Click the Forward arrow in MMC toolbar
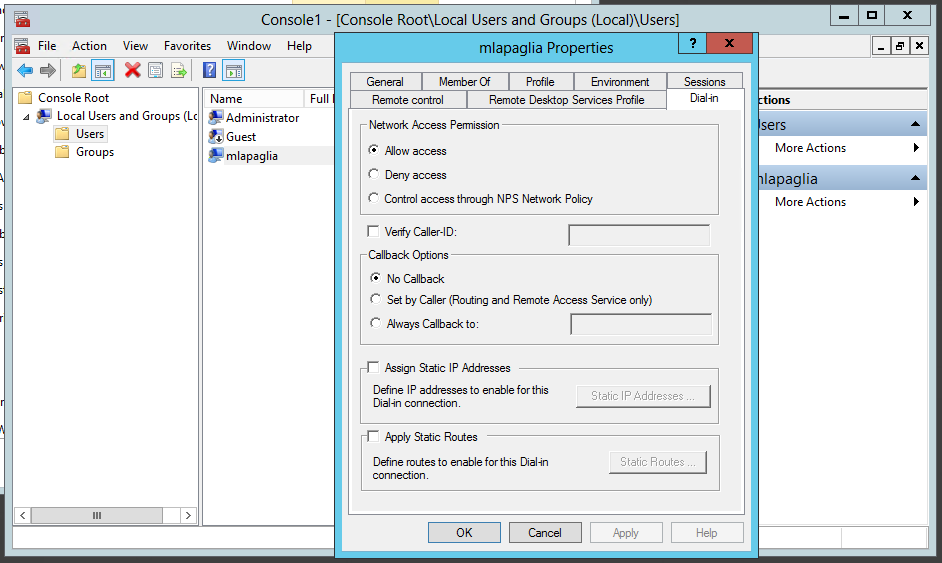 pos(47,71)
